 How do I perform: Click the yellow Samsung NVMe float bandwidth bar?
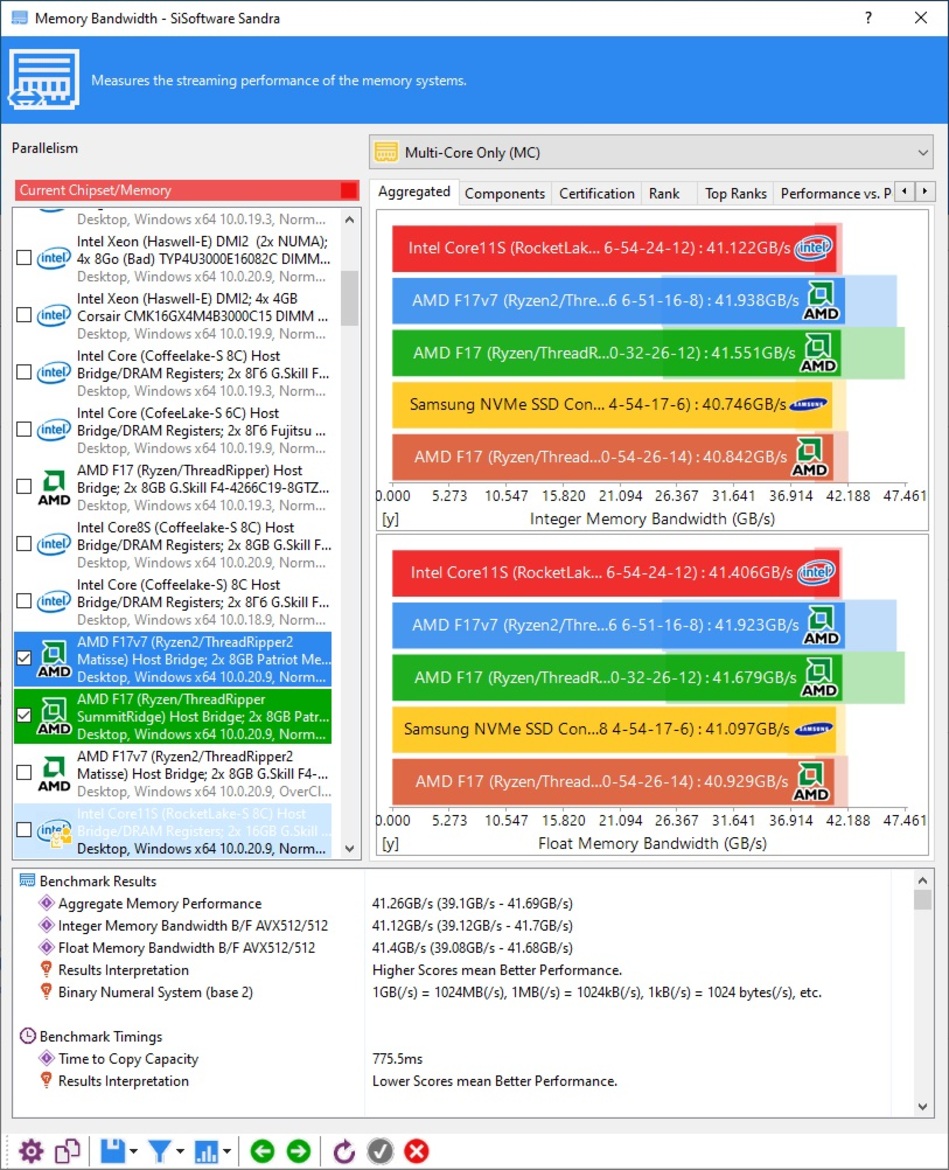tap(615, 729)
